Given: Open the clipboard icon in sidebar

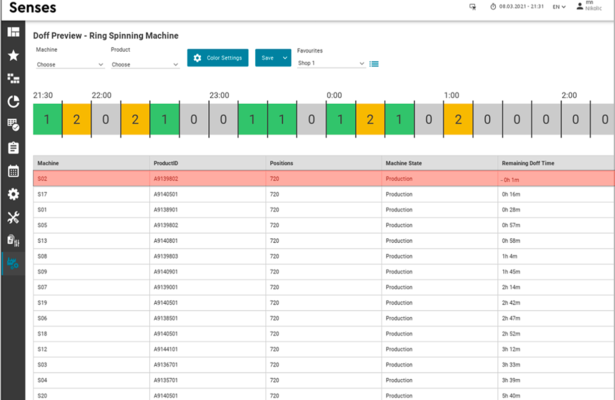Looking at the screenshot, I should [x=13, y=148].
